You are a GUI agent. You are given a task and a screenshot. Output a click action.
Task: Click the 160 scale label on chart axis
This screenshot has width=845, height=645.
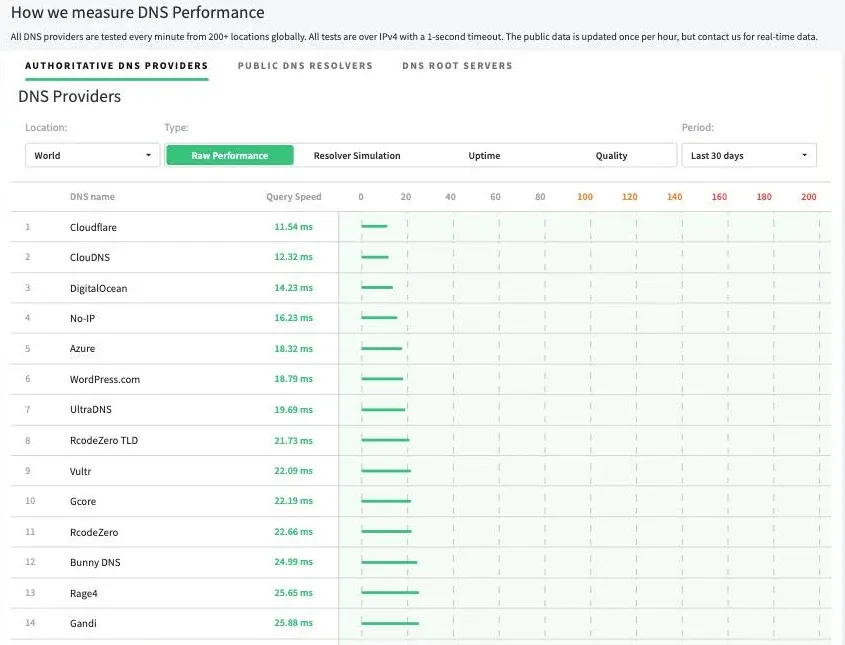tap(719, 197)
